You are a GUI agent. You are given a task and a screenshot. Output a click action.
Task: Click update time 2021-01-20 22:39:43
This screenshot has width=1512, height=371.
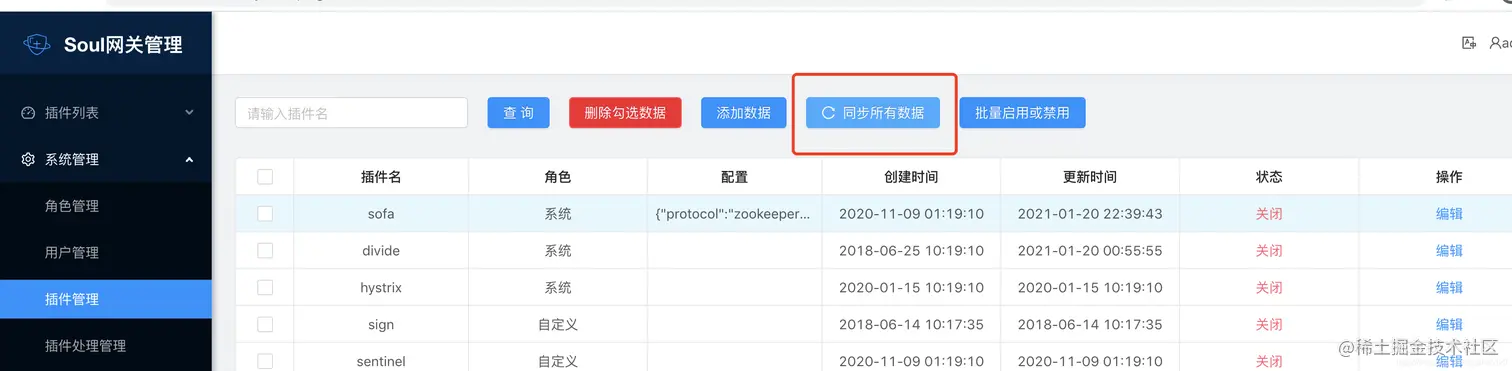coord(1090,214)
